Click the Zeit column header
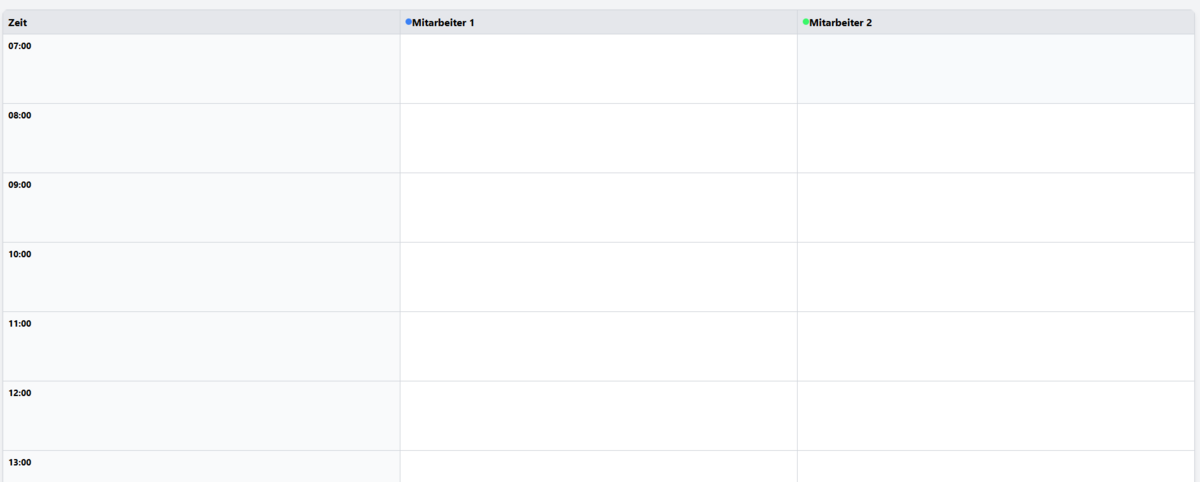1200x482 pixels. click(202, 22)
